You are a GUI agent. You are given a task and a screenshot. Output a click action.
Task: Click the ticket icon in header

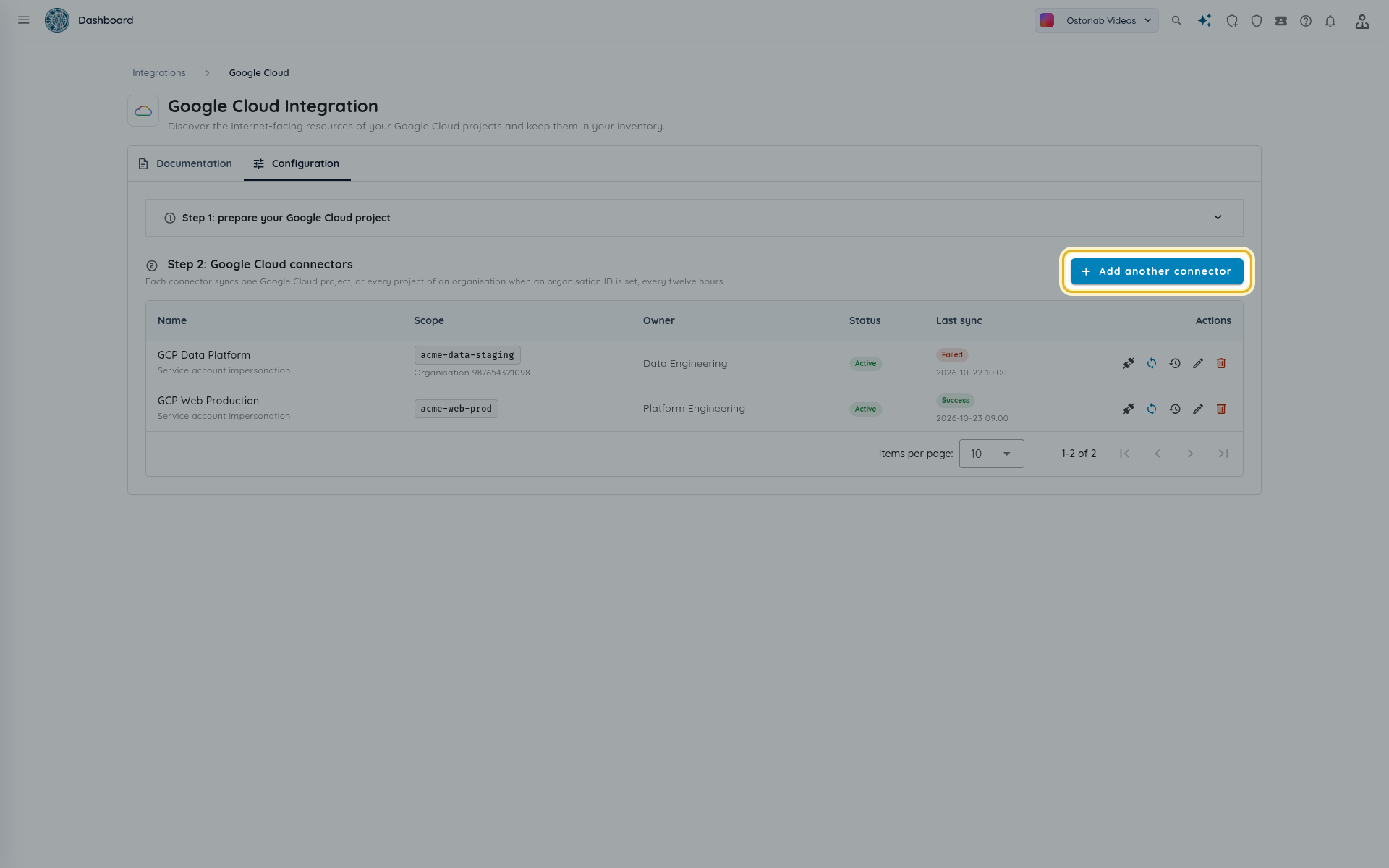tap(1281, 21)
